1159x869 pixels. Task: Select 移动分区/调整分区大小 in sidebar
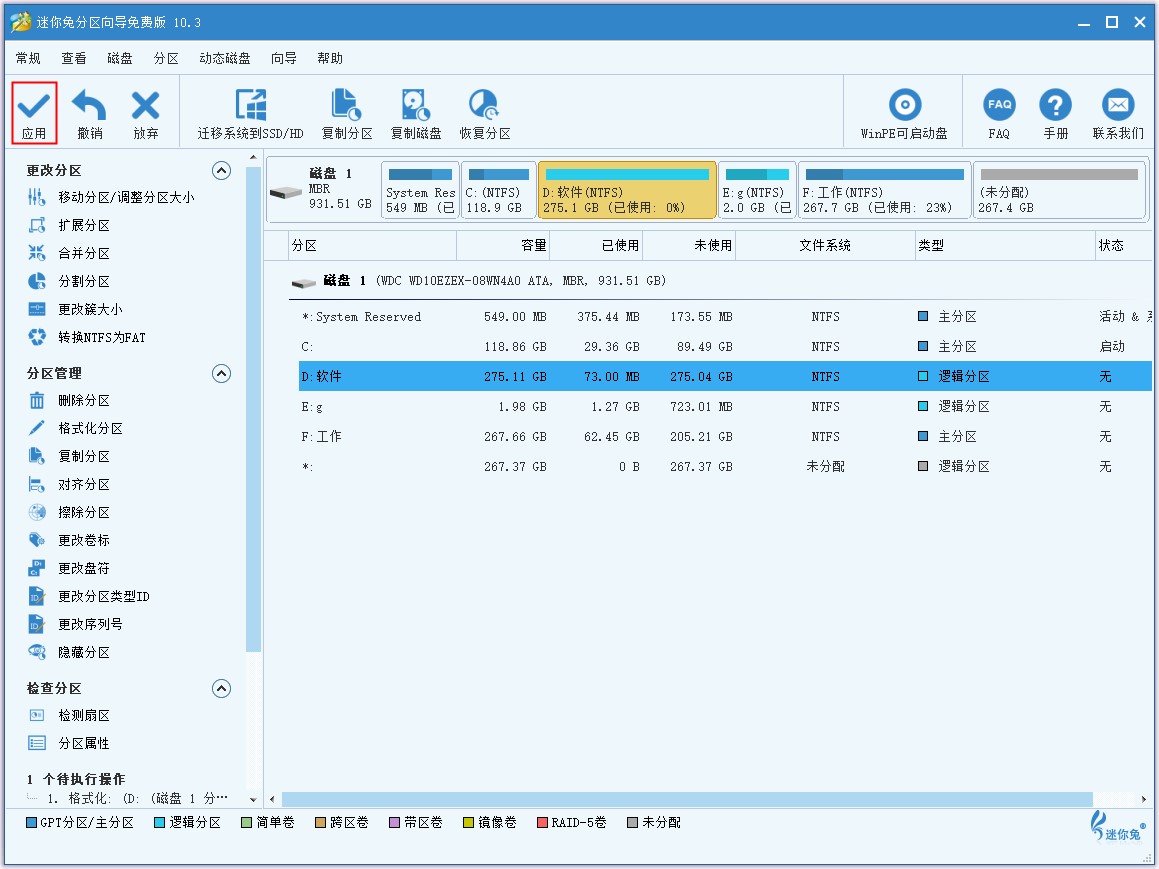coord(126,197)
